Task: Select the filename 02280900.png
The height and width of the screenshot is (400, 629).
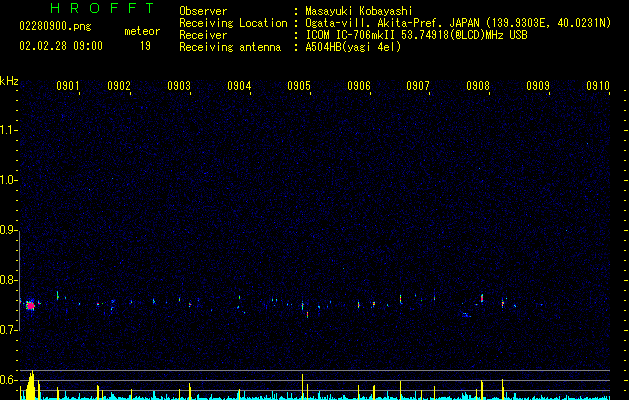Action: coord(55,27)
